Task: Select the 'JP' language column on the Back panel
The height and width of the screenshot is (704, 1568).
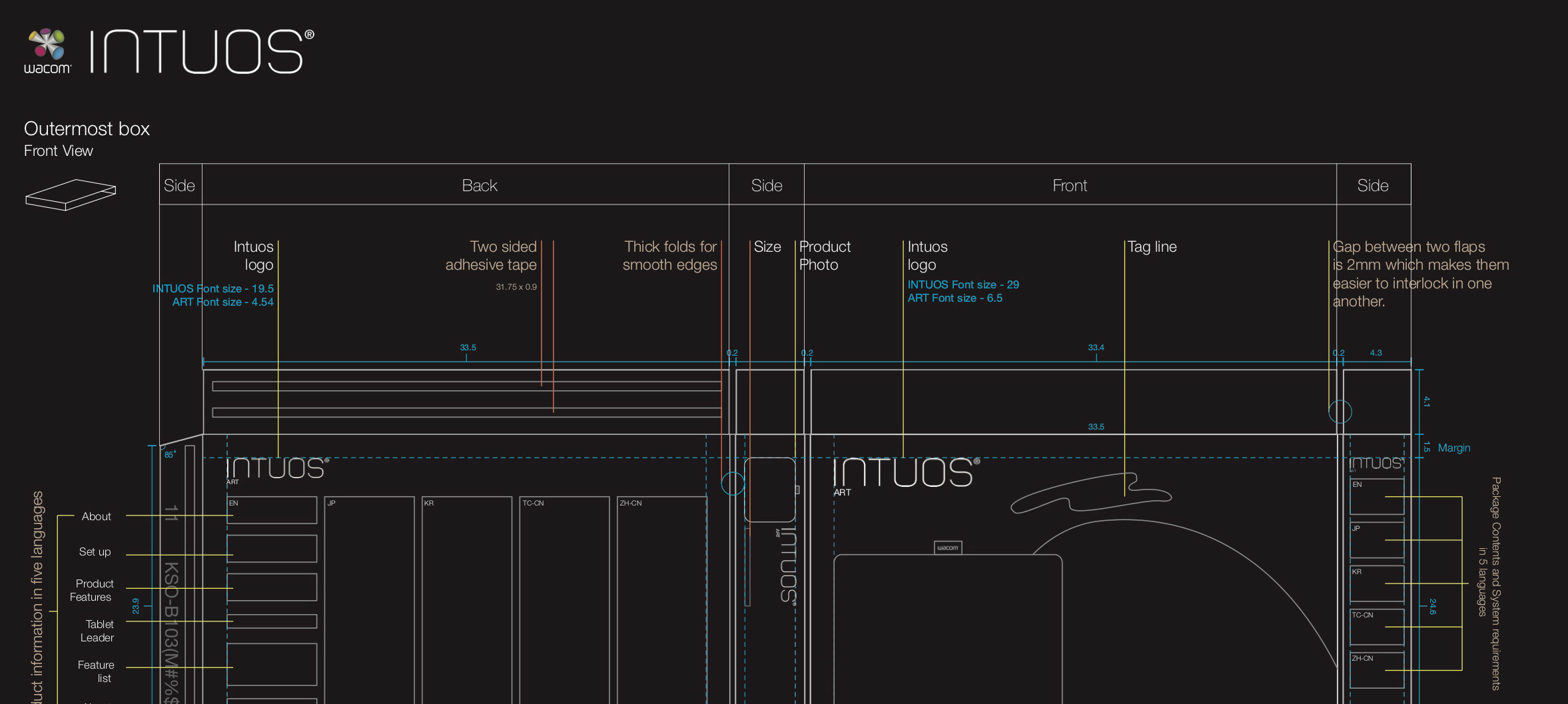Action: [370, 600]
